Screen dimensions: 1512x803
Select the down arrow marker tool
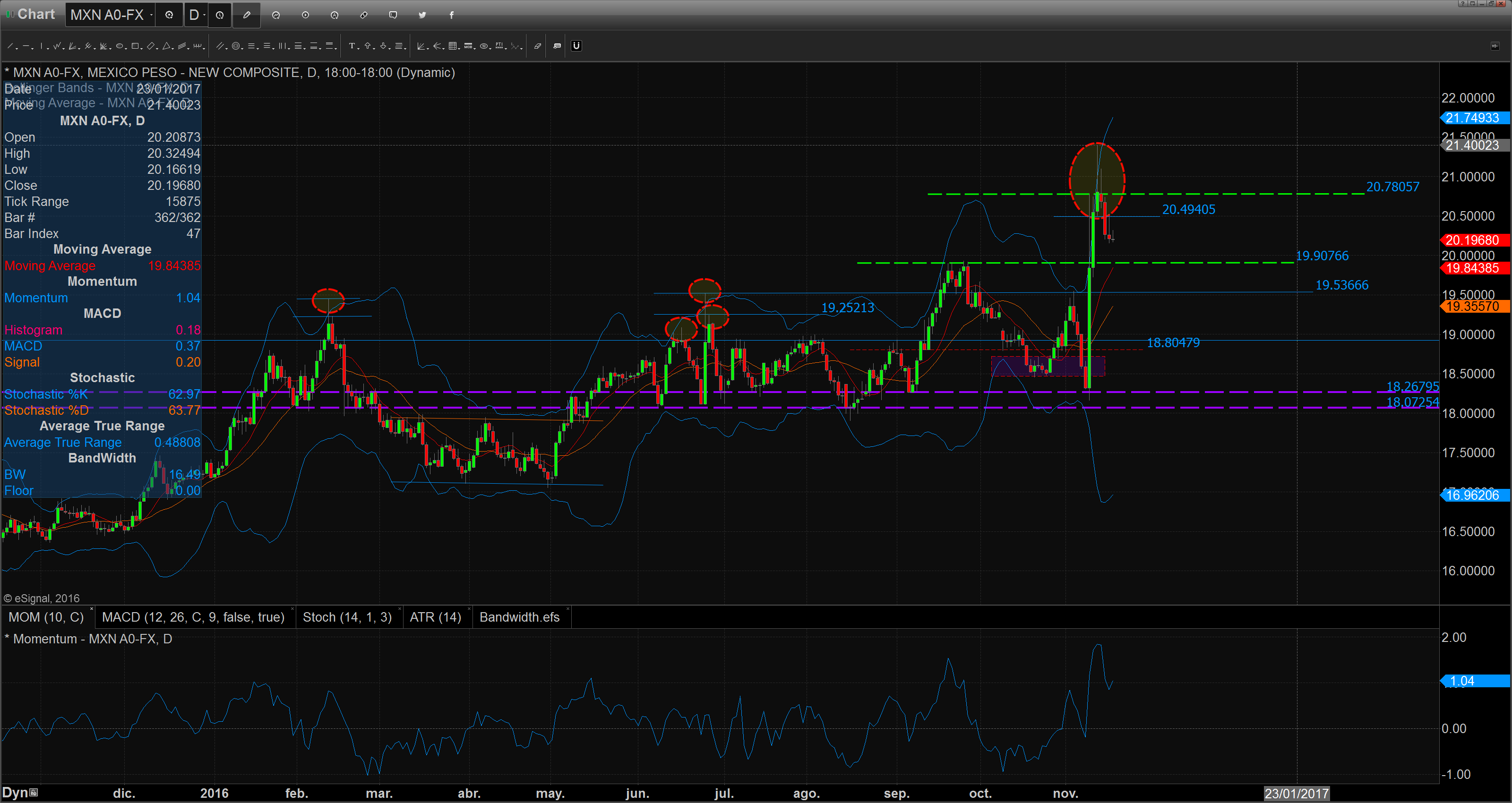[x=383, y=46]
